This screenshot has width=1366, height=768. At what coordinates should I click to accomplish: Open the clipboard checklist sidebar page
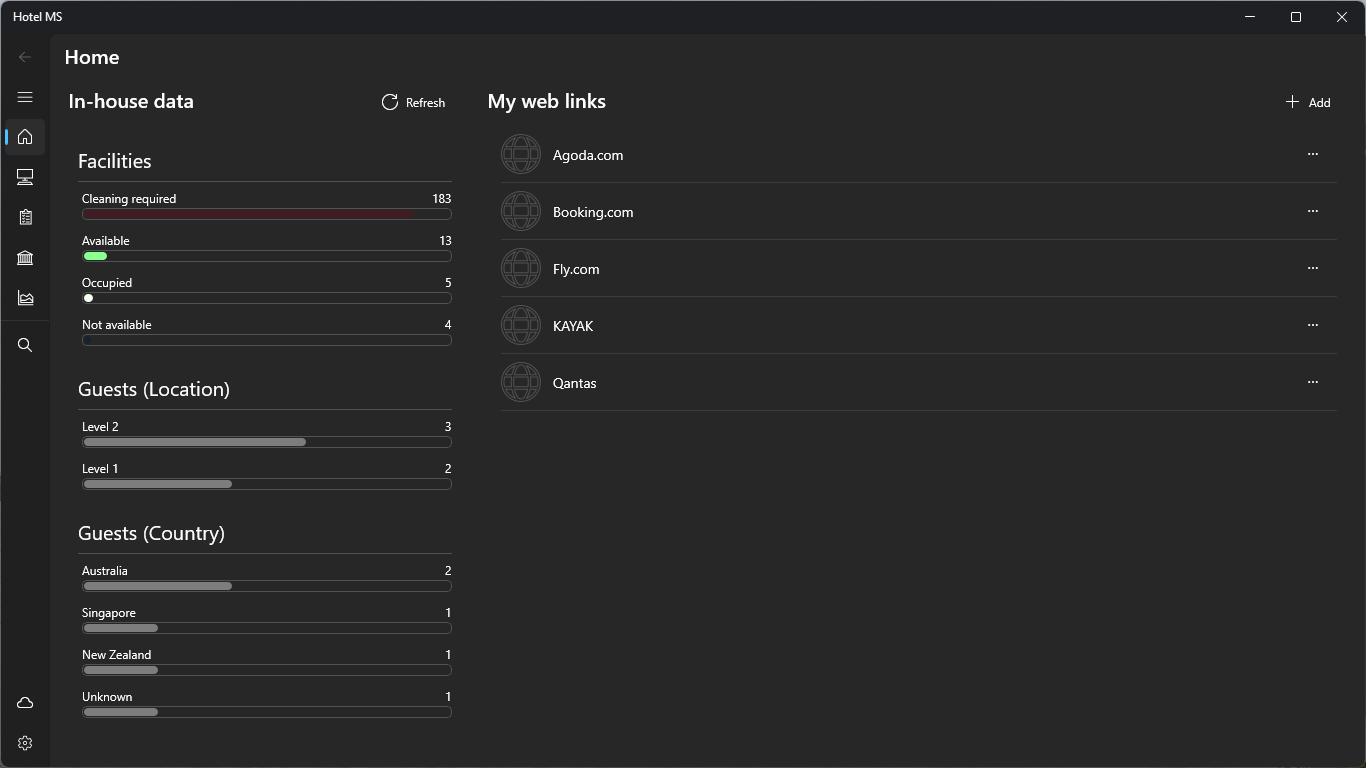(x=25, y=217)
